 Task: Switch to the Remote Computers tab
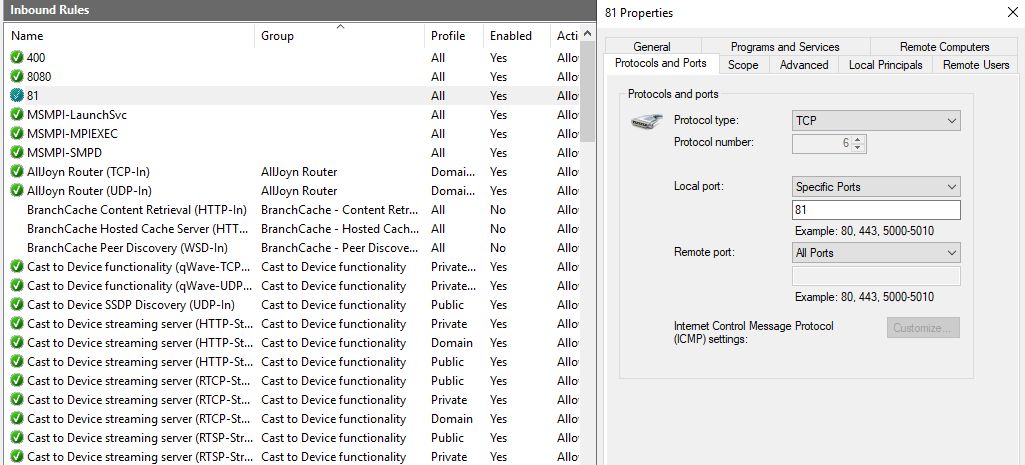click(x=944, y=46)
